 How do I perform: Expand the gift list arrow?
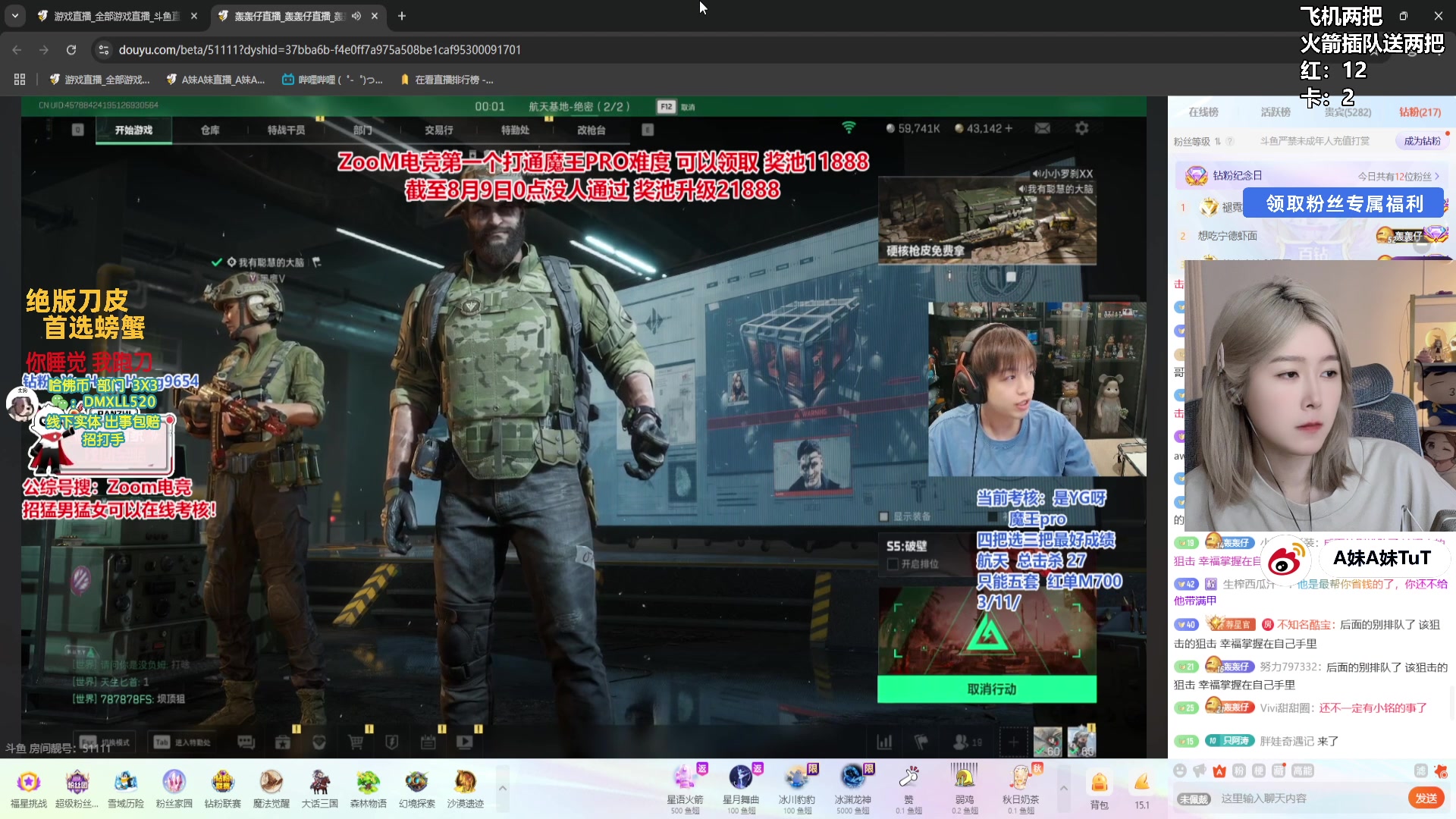[x=1063, y=789]
